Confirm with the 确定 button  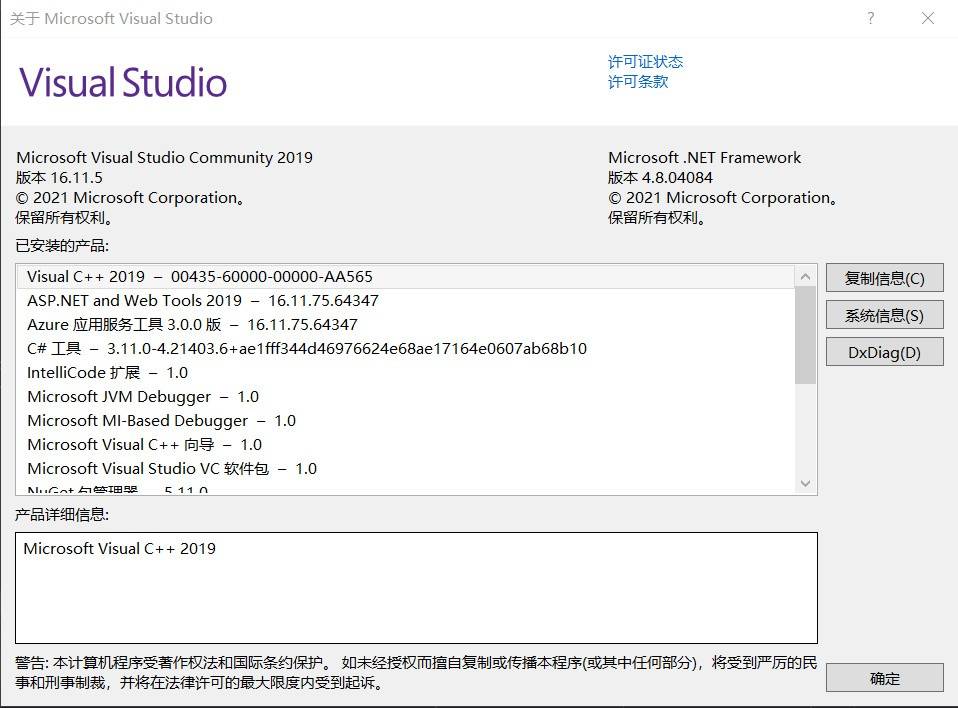tap(884, 678)
